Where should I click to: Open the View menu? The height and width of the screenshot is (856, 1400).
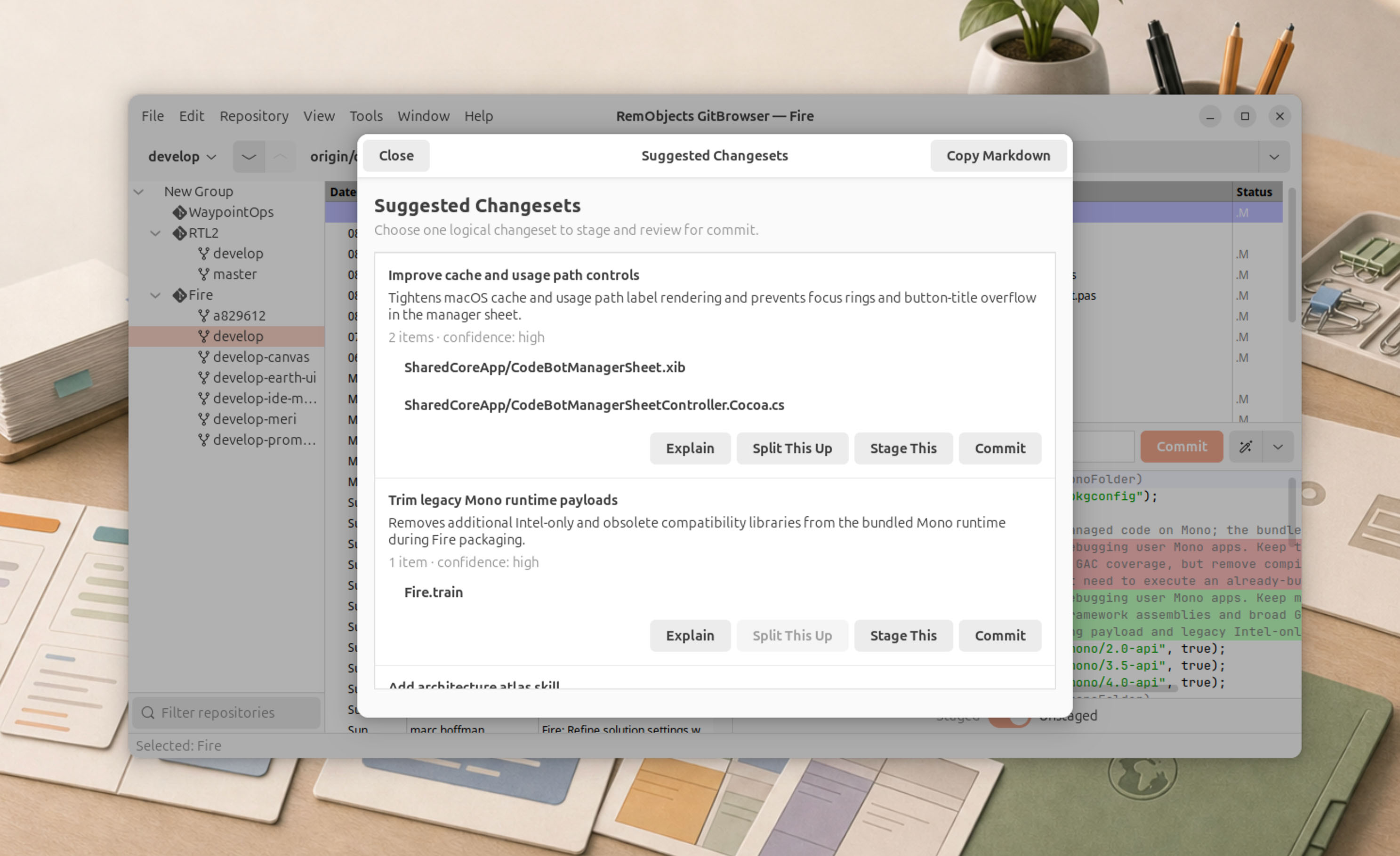pyautogui.click(x=319, y=116)
